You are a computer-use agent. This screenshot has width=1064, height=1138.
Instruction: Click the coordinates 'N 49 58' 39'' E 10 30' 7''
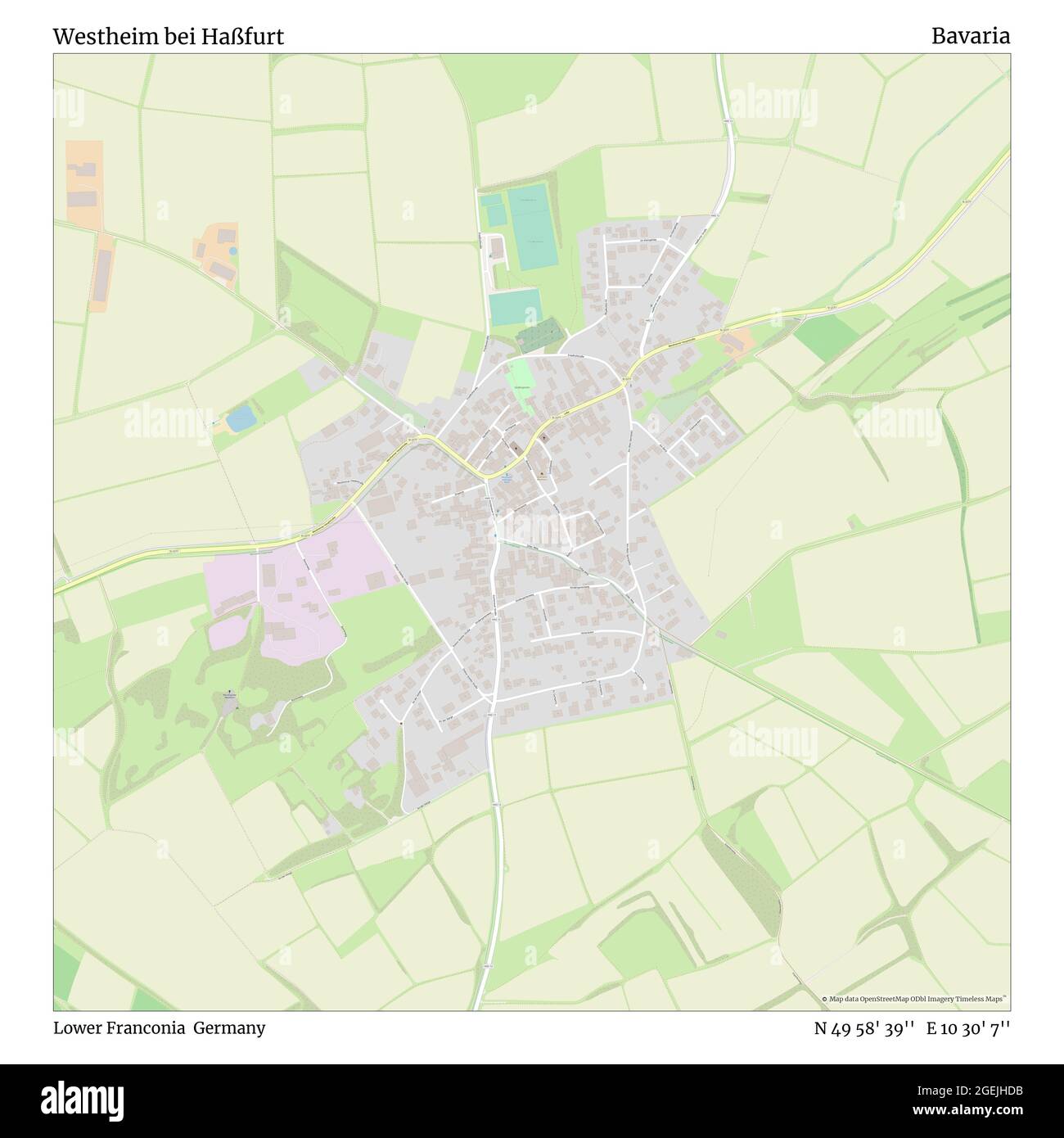(x=912, y=1027)
